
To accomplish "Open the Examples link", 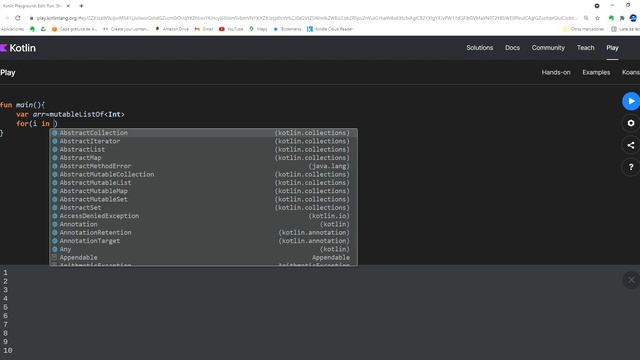I will 596,72.
